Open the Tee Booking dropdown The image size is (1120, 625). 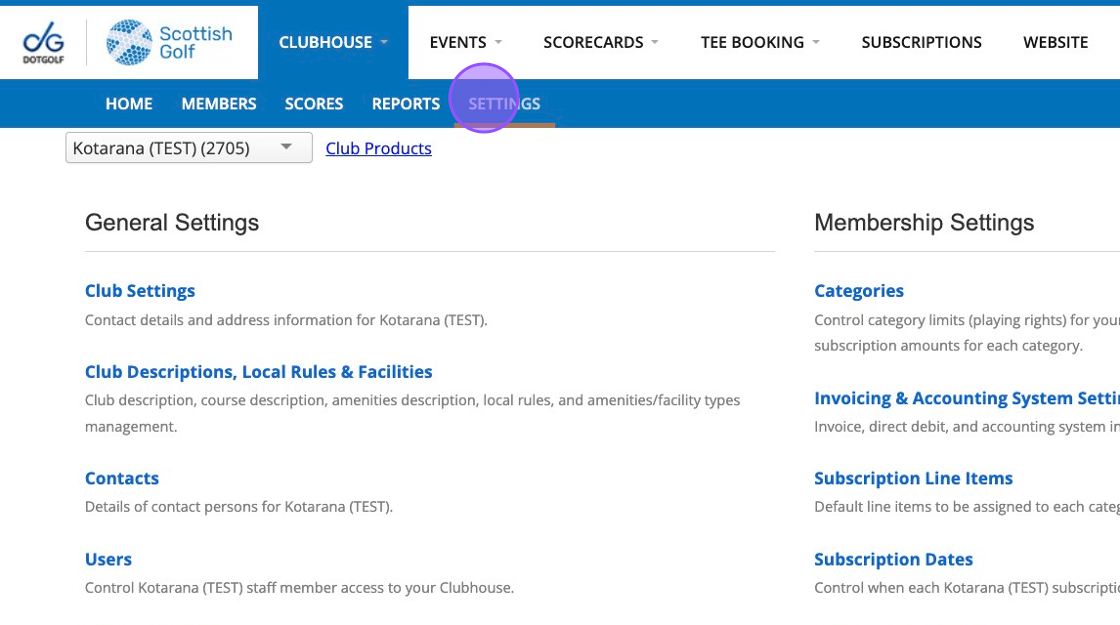(x=760, y=42)
